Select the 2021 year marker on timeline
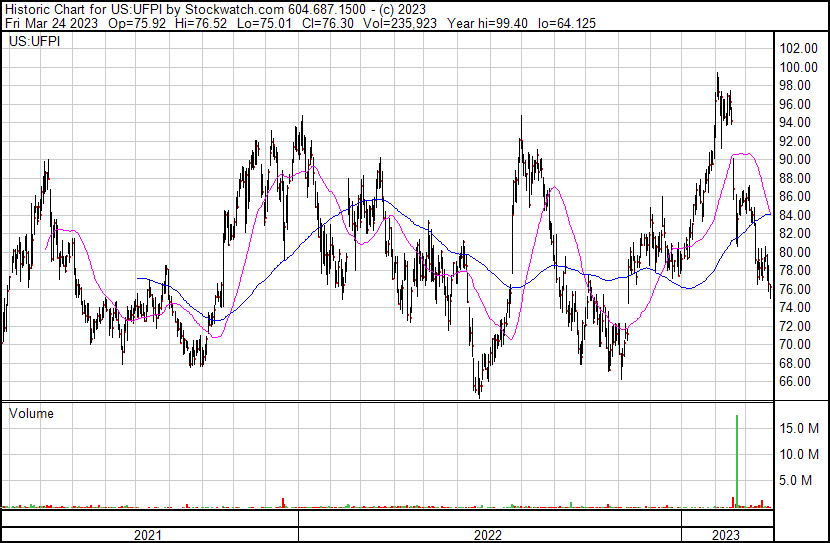830x543 pixels. pos(148,535)
